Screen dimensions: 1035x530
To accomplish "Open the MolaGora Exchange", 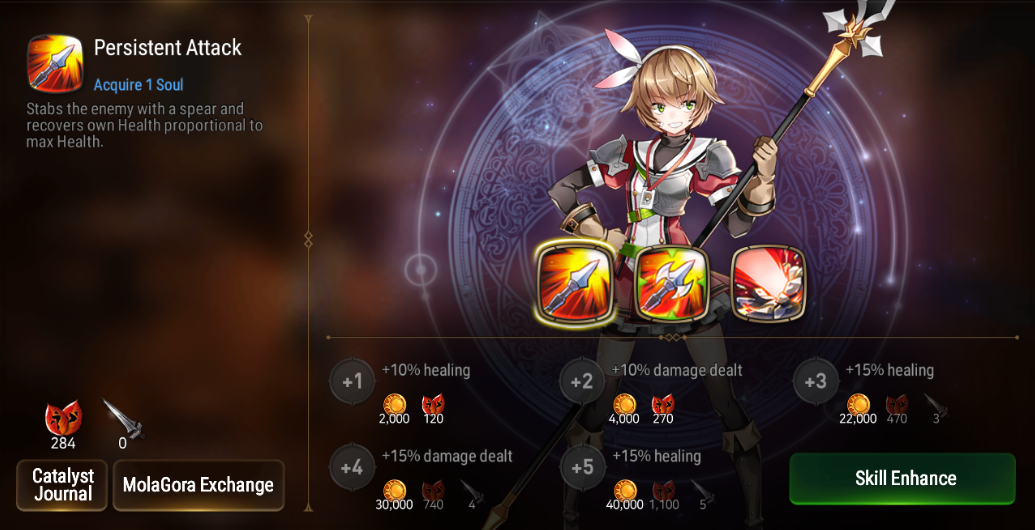I will pos(199,485).
